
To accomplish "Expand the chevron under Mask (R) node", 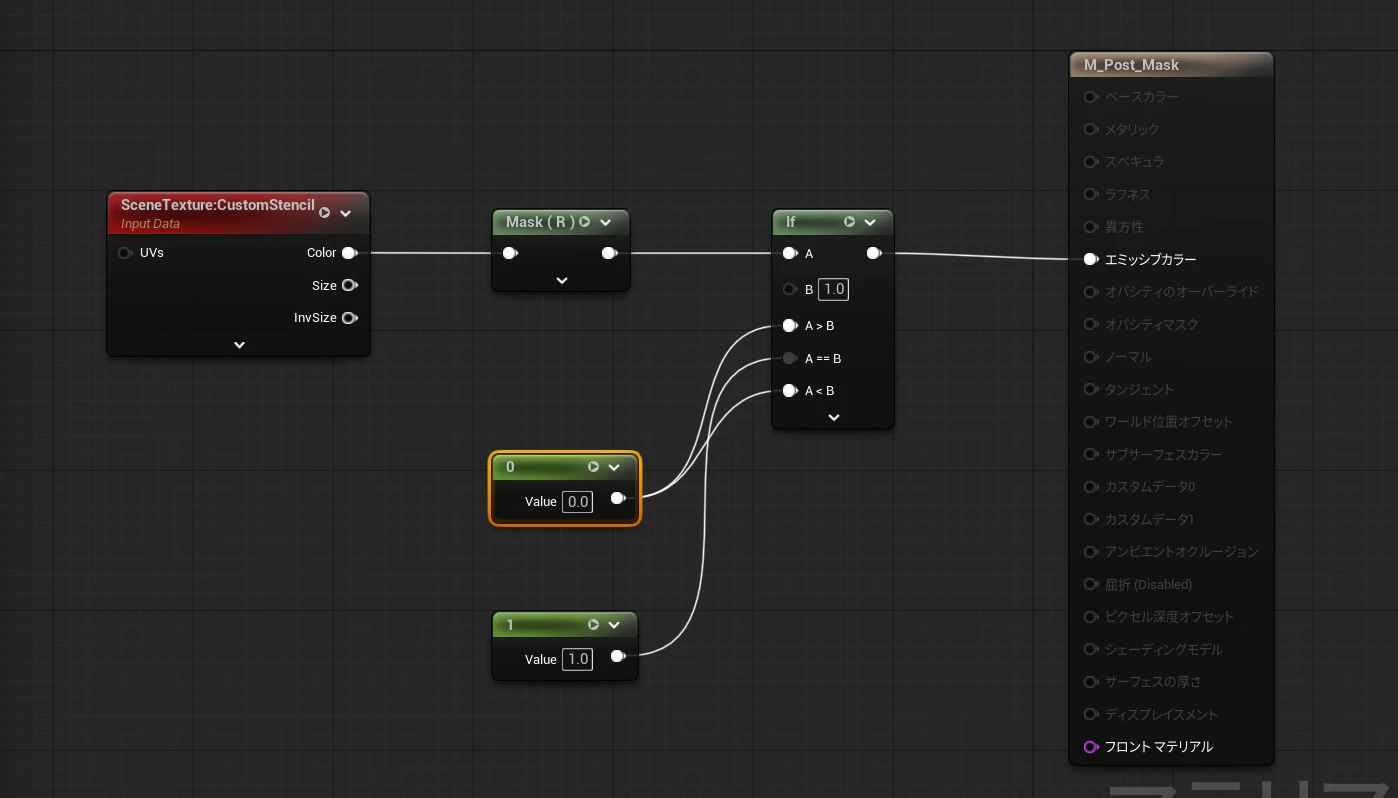I will (561, 281).
